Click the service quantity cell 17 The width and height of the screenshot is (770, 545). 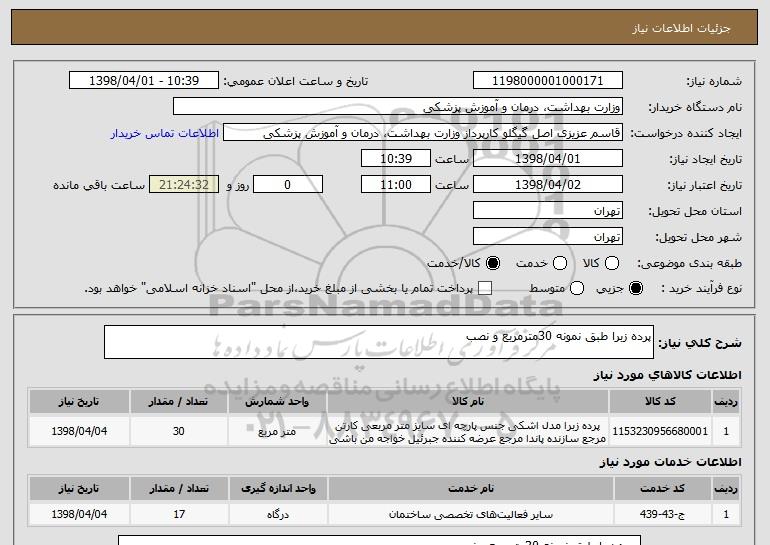click(179, 515)
